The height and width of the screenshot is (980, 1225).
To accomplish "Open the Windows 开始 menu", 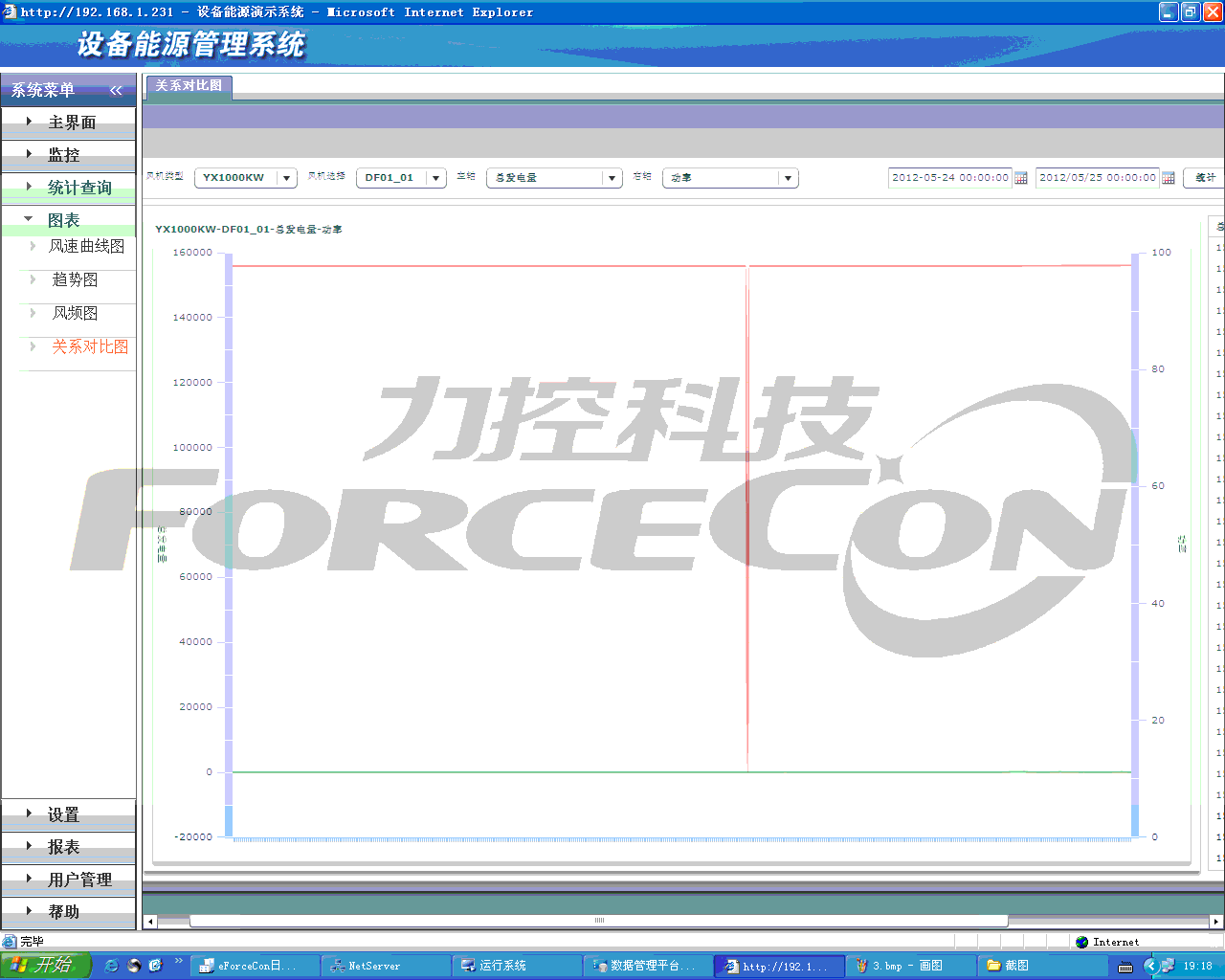I will (x=45, y=965).
